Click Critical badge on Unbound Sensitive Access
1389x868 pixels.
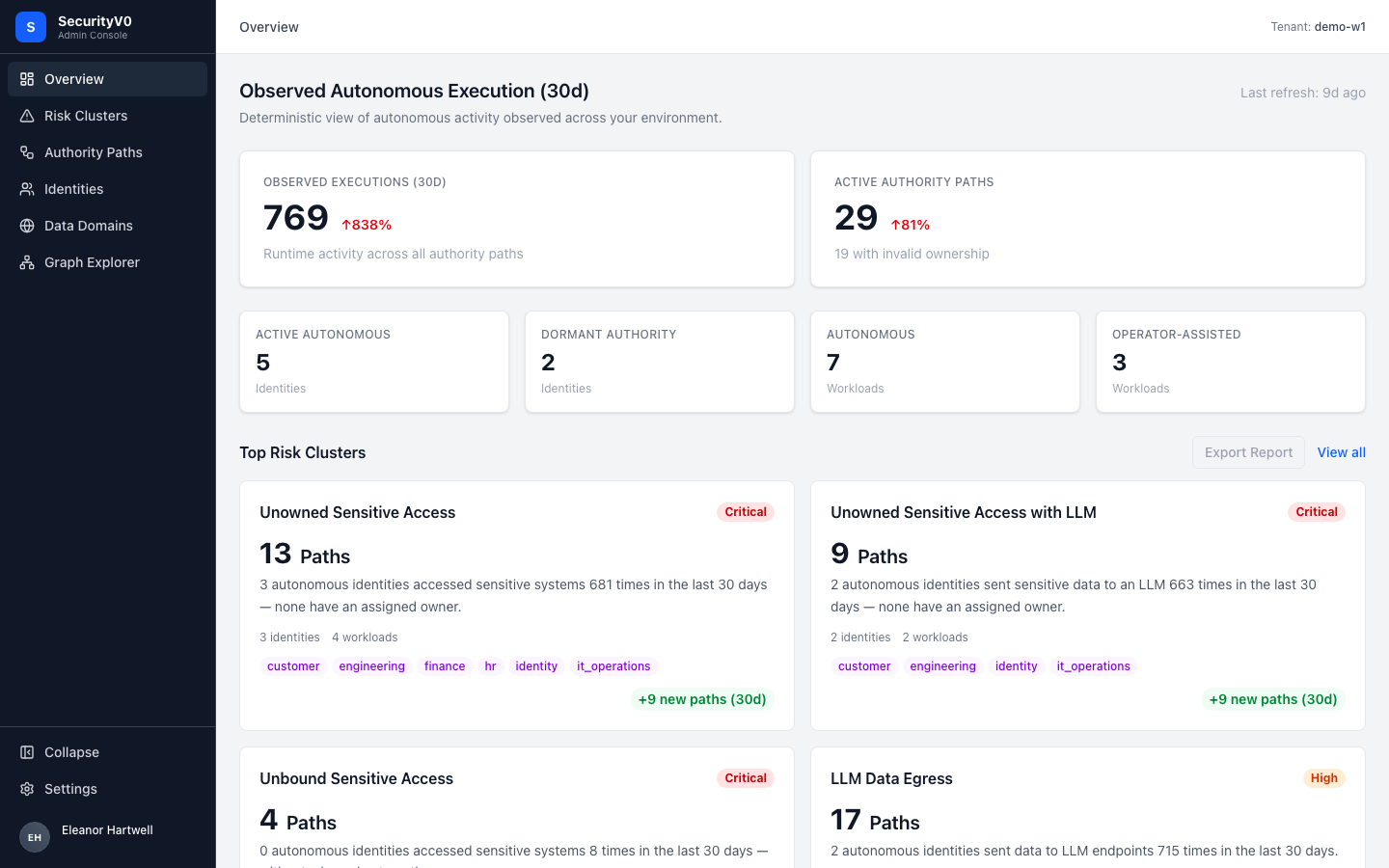pyautogui.click(x=746, y=778)
